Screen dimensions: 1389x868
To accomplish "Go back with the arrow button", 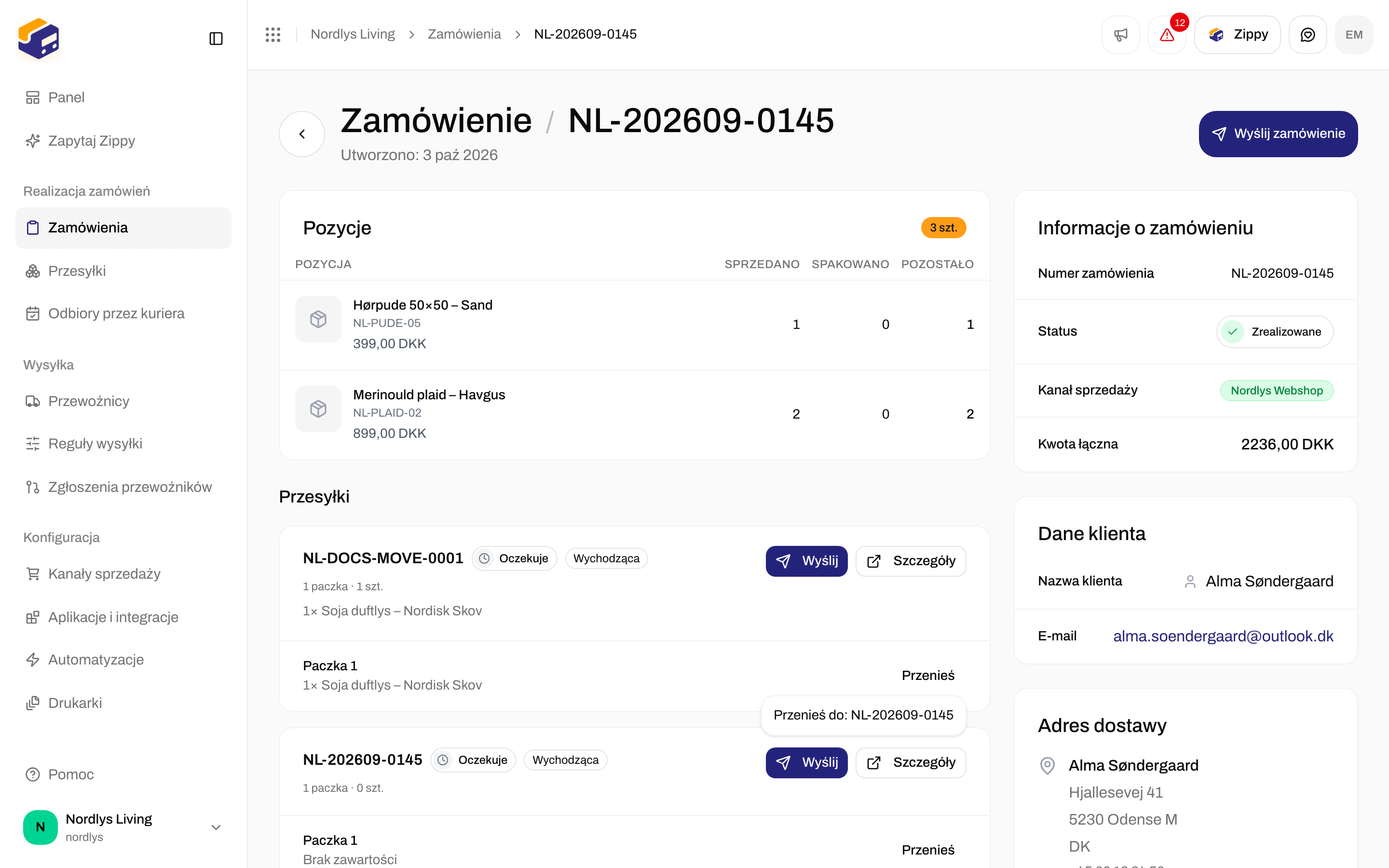I will tap(302, 134).
